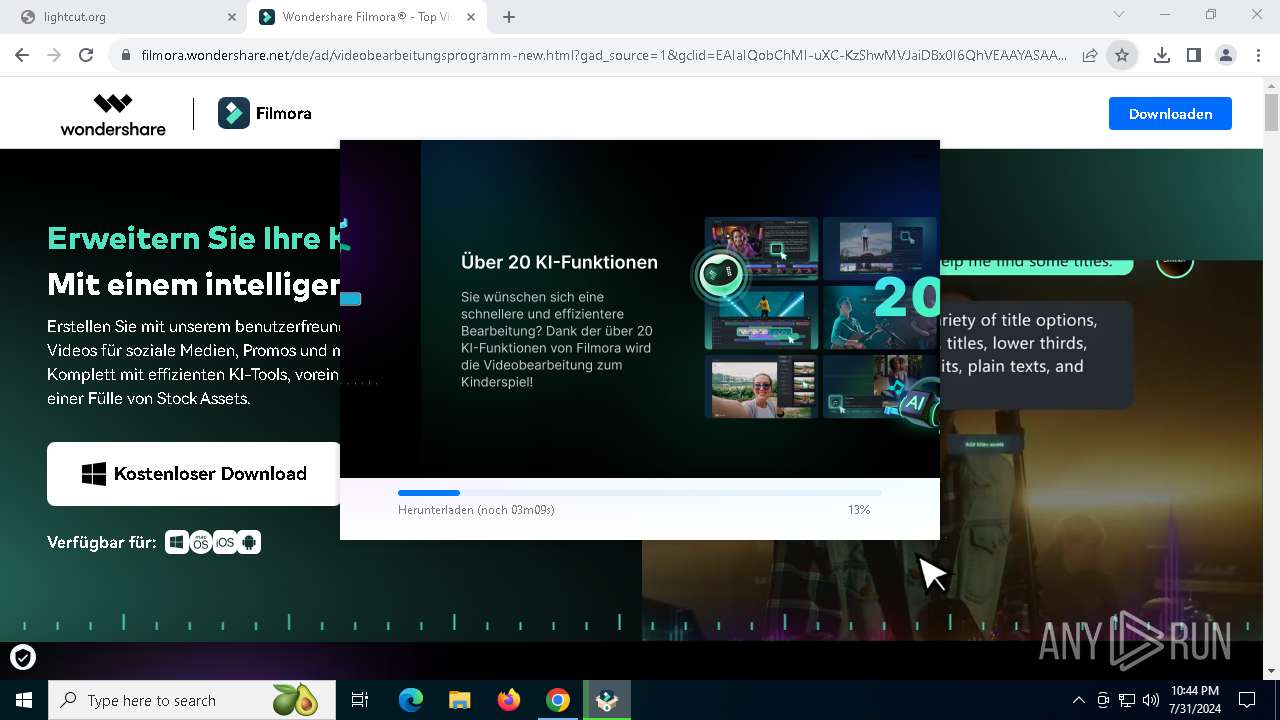Open Filmora installer taskbar icon
This screenshot has width=1280, height=720.
pyautogui.click(x=607, y=700)
